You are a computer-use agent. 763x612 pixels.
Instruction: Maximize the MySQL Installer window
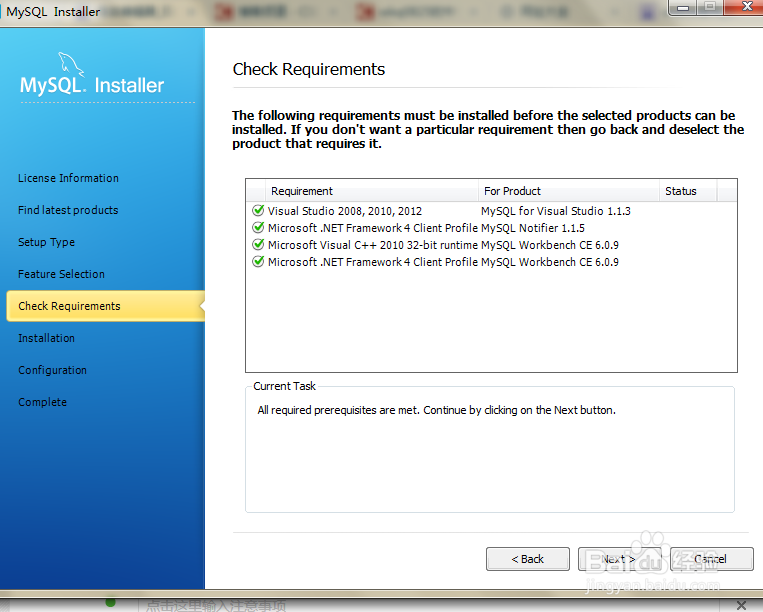pos(710,7)
